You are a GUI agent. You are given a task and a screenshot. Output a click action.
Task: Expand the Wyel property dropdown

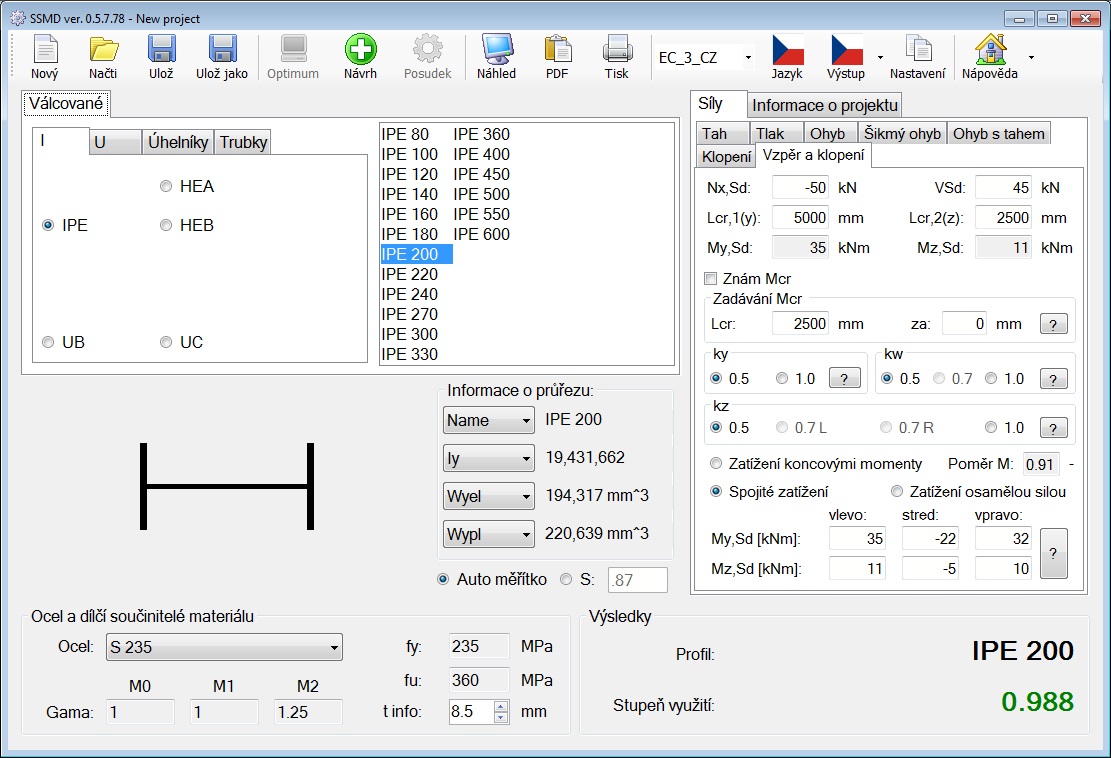(488, 497)
